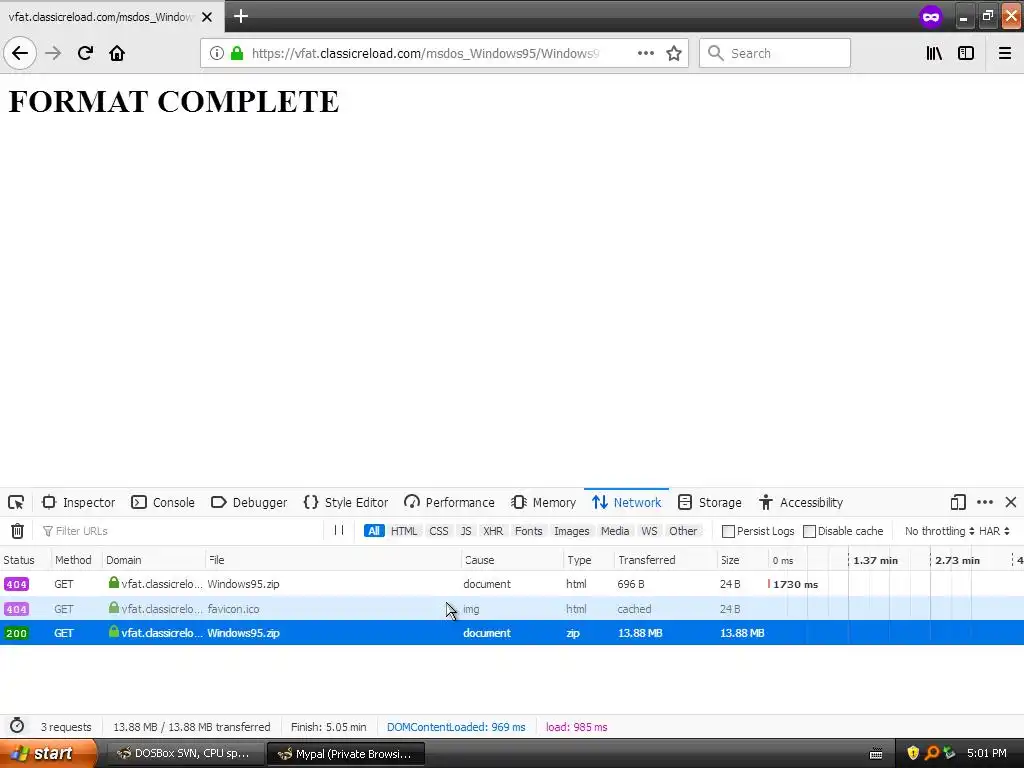Screen dimensions: 1024x768
Task: Filter requests by WS
Action: point(649,531)
